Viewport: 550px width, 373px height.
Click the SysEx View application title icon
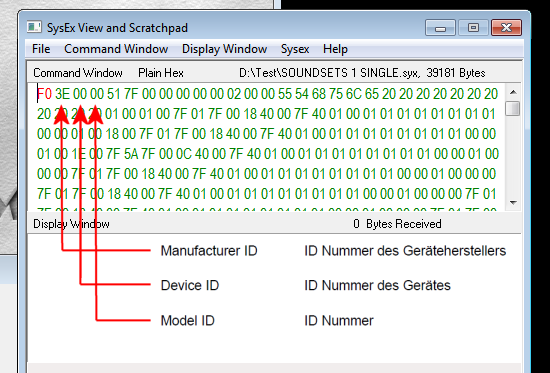pos(34,27)
